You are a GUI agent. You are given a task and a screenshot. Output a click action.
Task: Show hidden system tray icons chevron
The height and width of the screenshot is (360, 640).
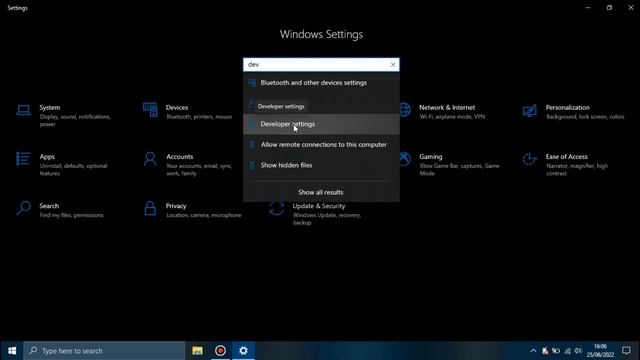point(533,351)
